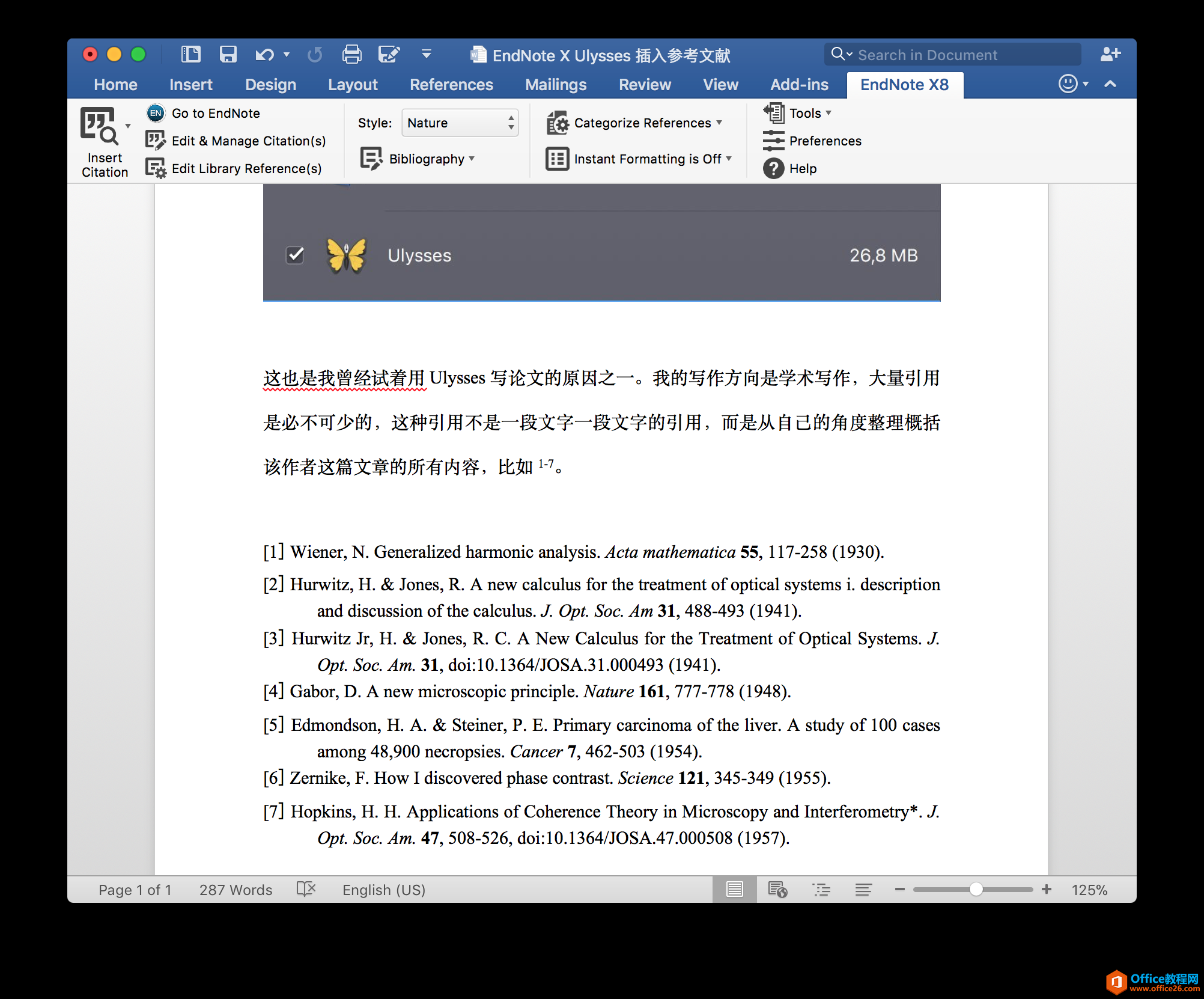Click the Print icon
The width and height of the screenshot is (1204, 999).
(351, 55)
